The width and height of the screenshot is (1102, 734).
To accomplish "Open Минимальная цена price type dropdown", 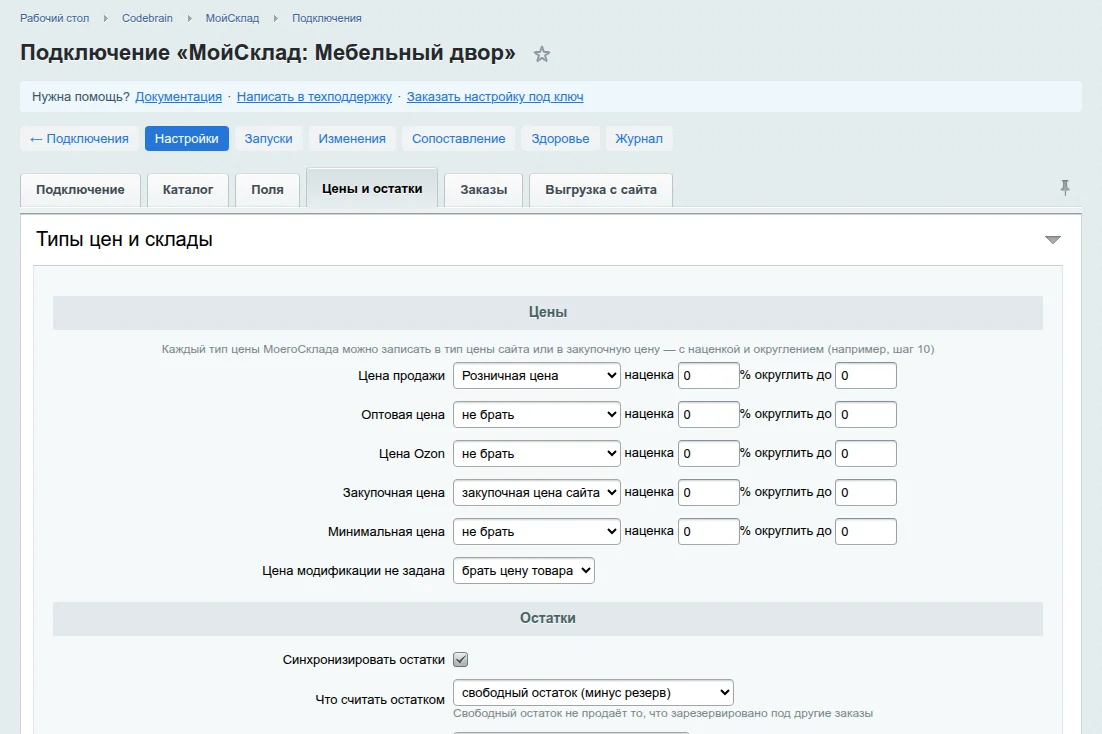I will pyautogui.click(x=537, y=532).
